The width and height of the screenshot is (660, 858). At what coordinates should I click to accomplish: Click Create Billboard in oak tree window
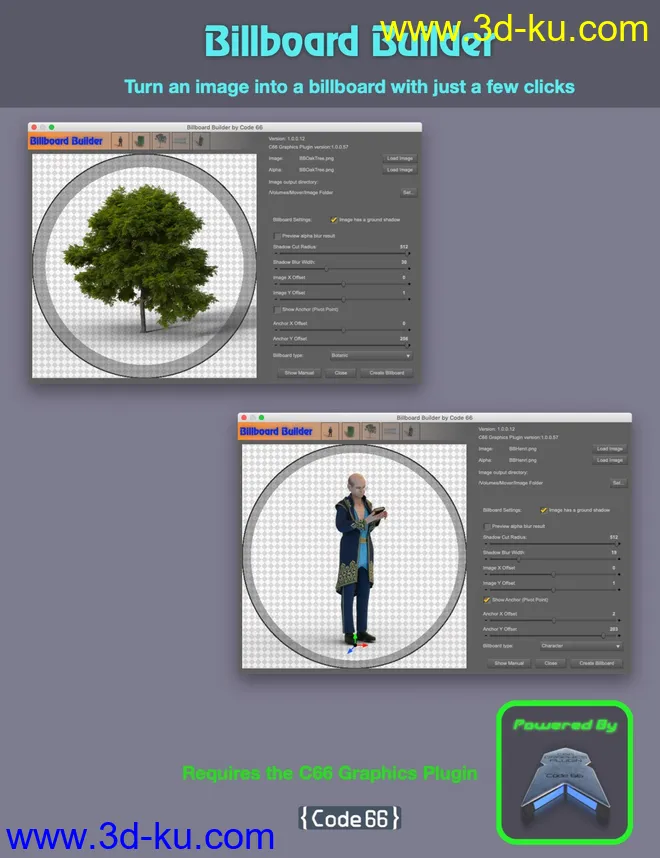tap(387, 373)
